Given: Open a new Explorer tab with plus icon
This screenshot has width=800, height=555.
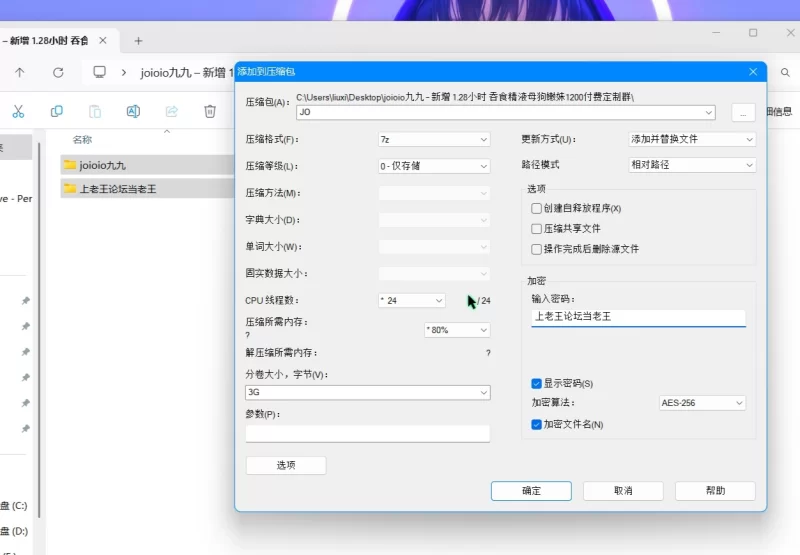Looking at the screenshot, I should pos(138,41).
